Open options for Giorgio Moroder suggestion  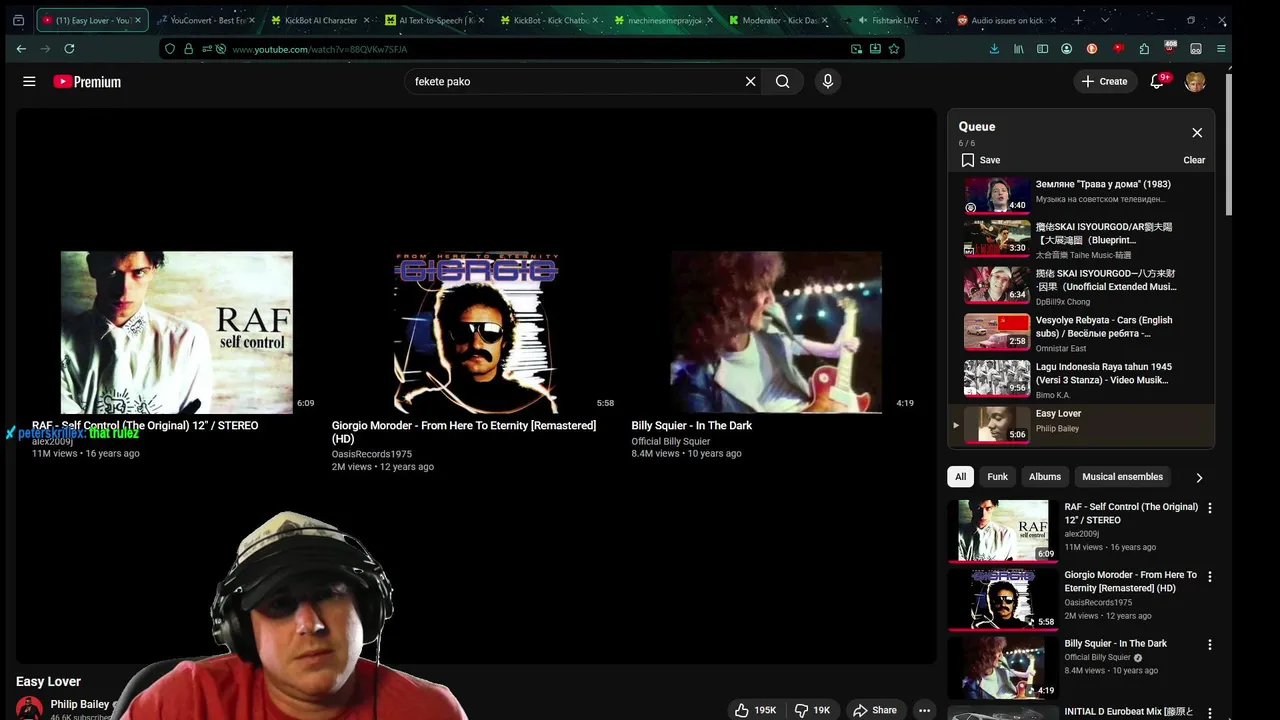1210,577
